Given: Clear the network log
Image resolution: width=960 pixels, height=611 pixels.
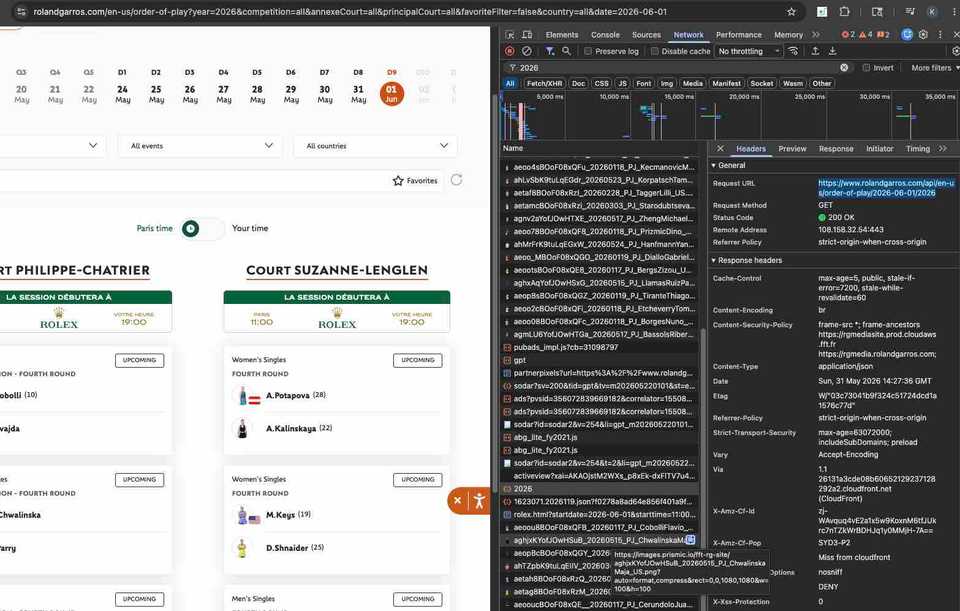Looking at the screenshot, I should point(527,51).
